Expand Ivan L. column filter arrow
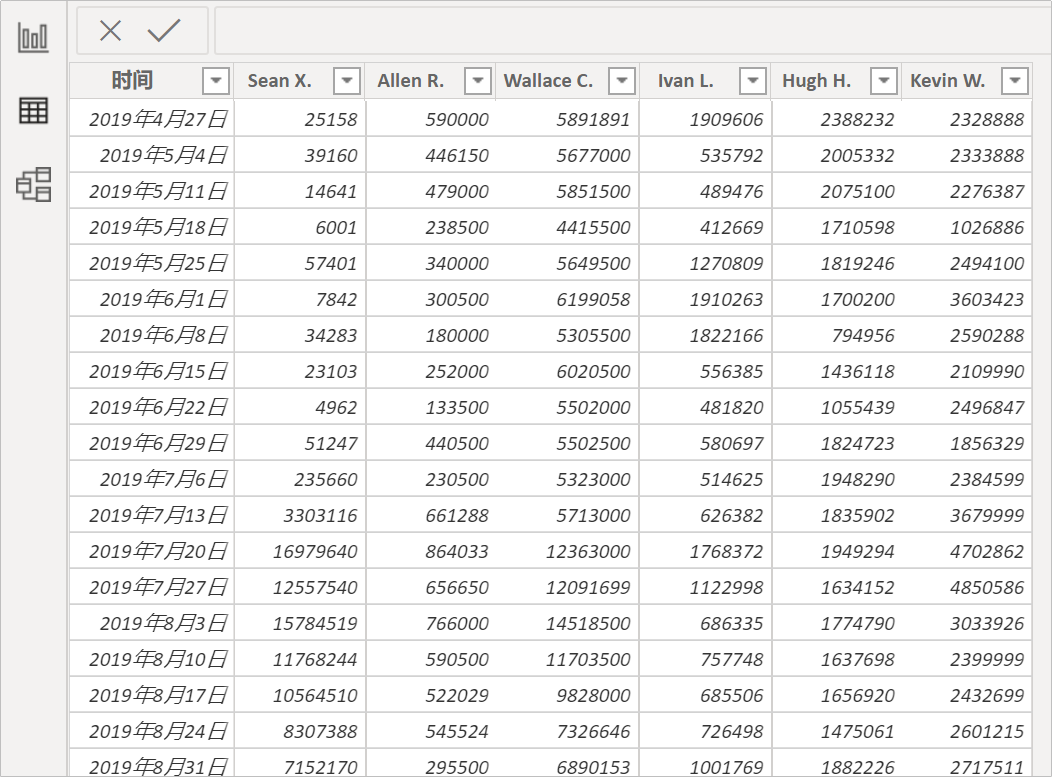1052x777 pixels. [754, 81]
